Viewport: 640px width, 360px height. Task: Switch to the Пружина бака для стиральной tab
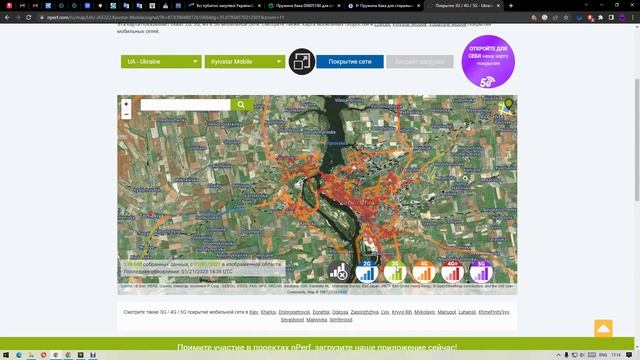point(384,6)
